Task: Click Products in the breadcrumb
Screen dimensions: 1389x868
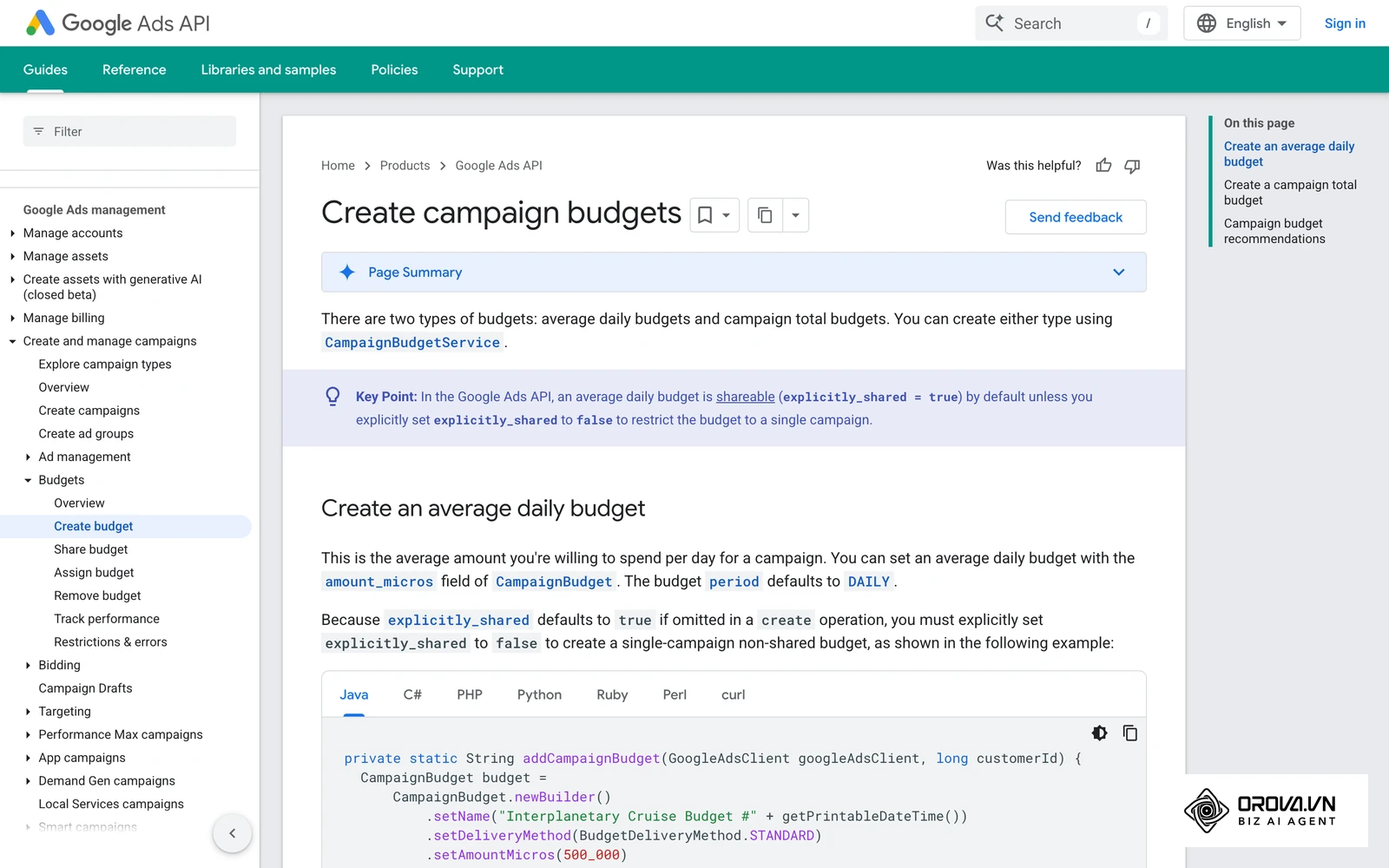Action: [x=405, y=166]
